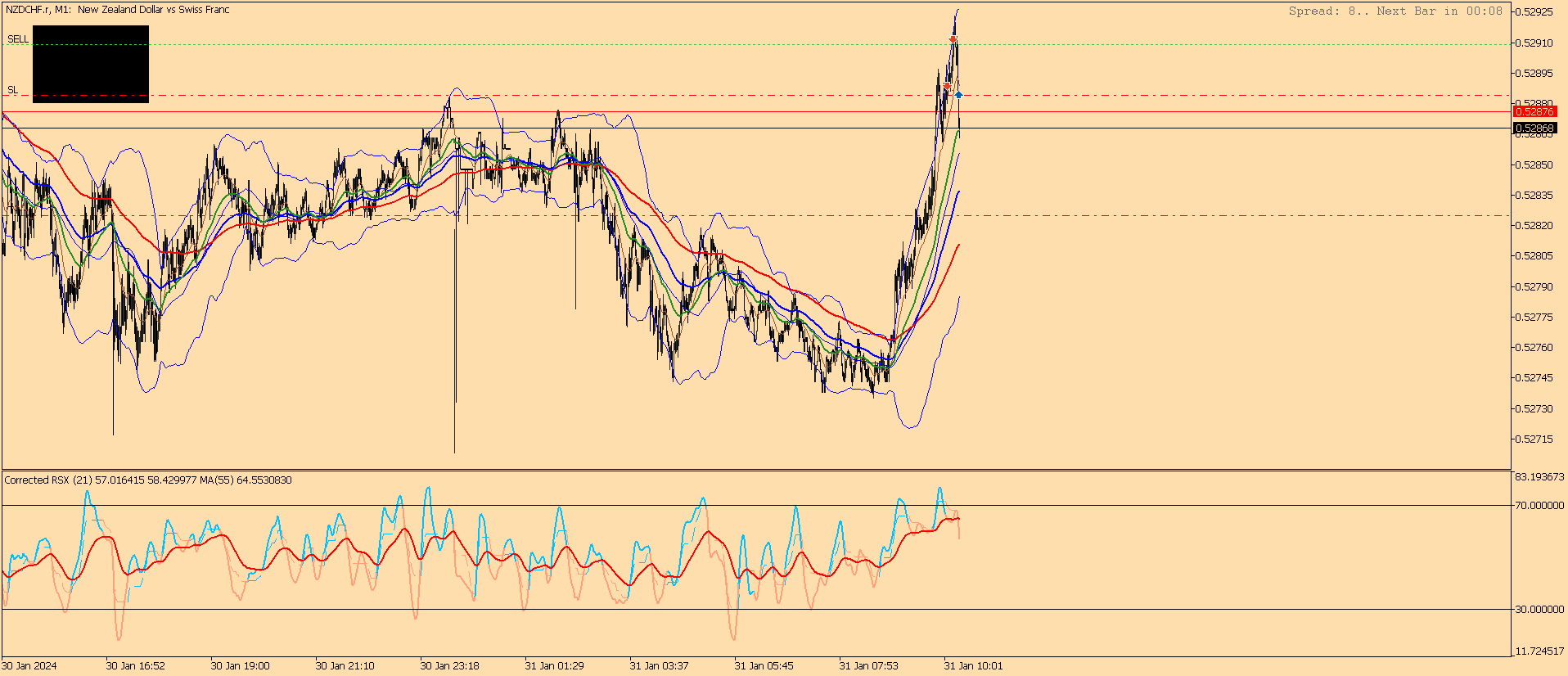This screenshot has width=1568, height=676.
Task: Click the upper red down-arrow at the price peak
Action: (x=953, y=39)
